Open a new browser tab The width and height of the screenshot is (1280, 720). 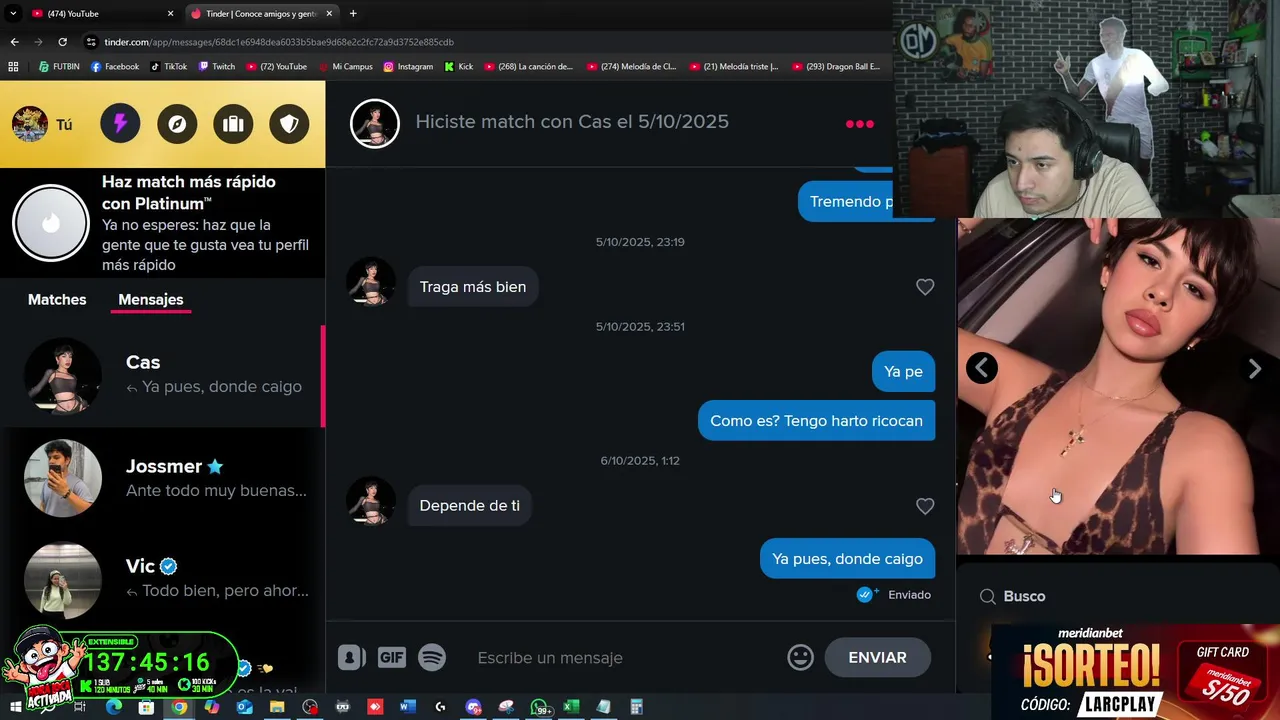click(353, 14)
